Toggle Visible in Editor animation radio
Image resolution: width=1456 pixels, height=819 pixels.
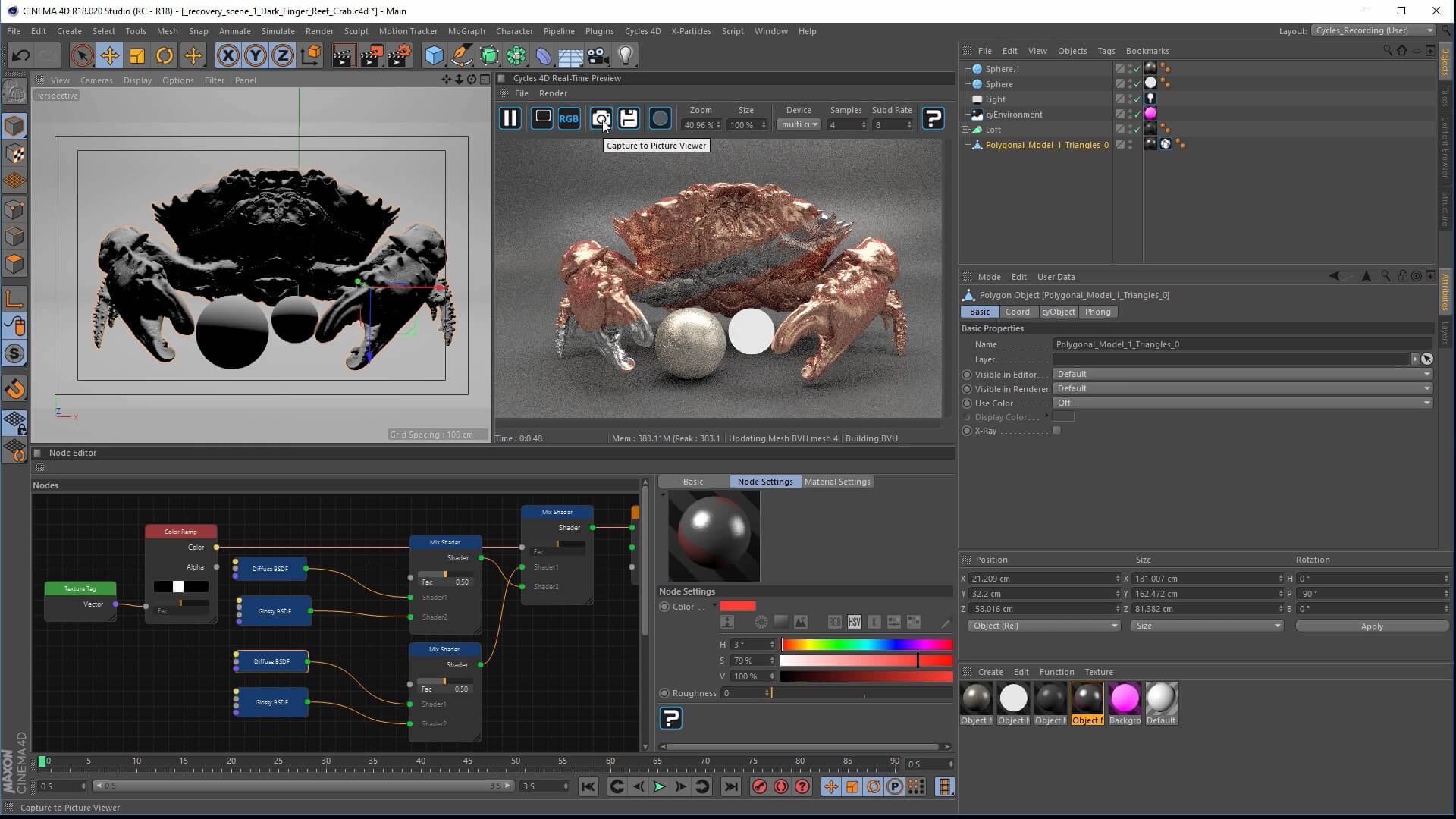(967, 375)
